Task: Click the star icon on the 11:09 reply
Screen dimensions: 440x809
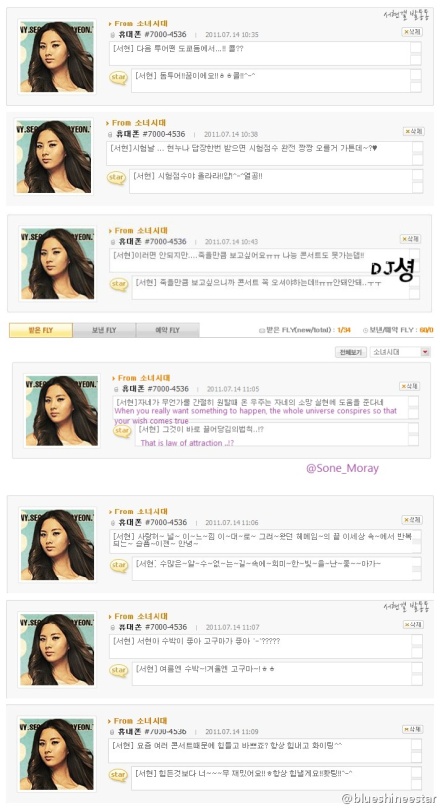Action: [118, 775]
